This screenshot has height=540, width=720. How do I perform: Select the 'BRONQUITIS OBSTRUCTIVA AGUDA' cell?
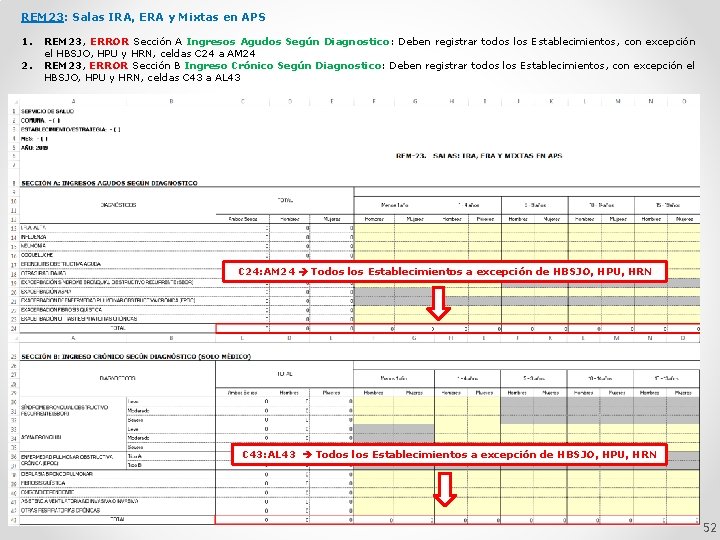[61, 264]
